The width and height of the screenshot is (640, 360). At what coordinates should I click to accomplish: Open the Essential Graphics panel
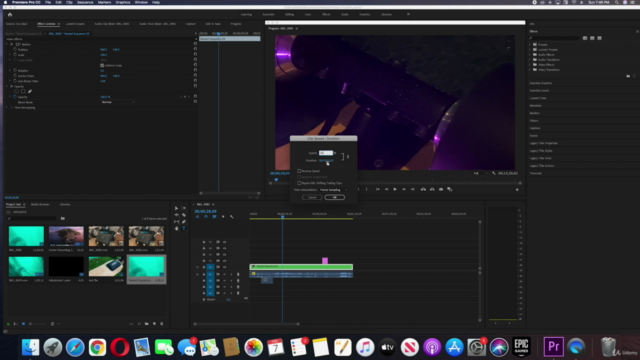541,83
